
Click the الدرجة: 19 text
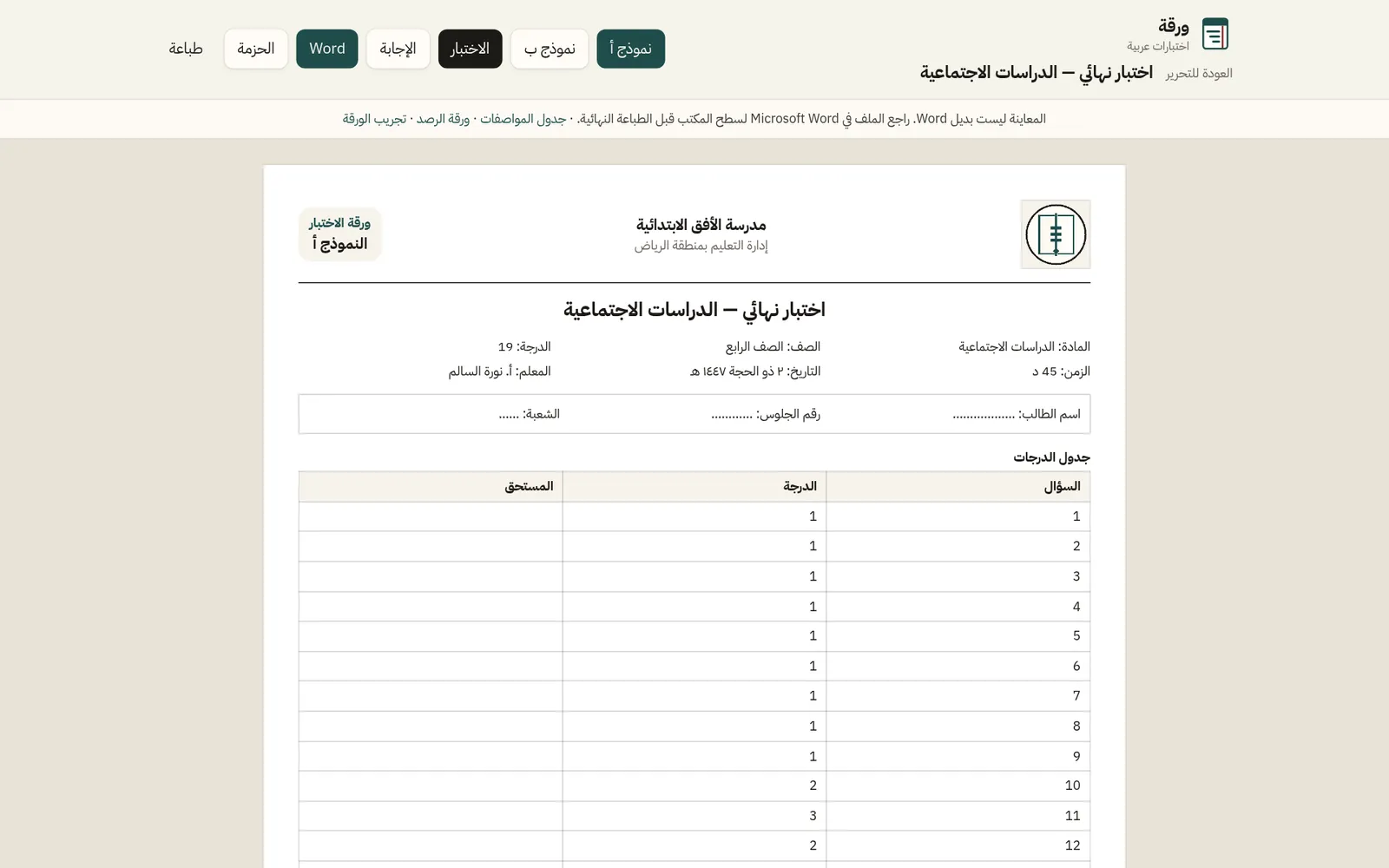[524, 346]
